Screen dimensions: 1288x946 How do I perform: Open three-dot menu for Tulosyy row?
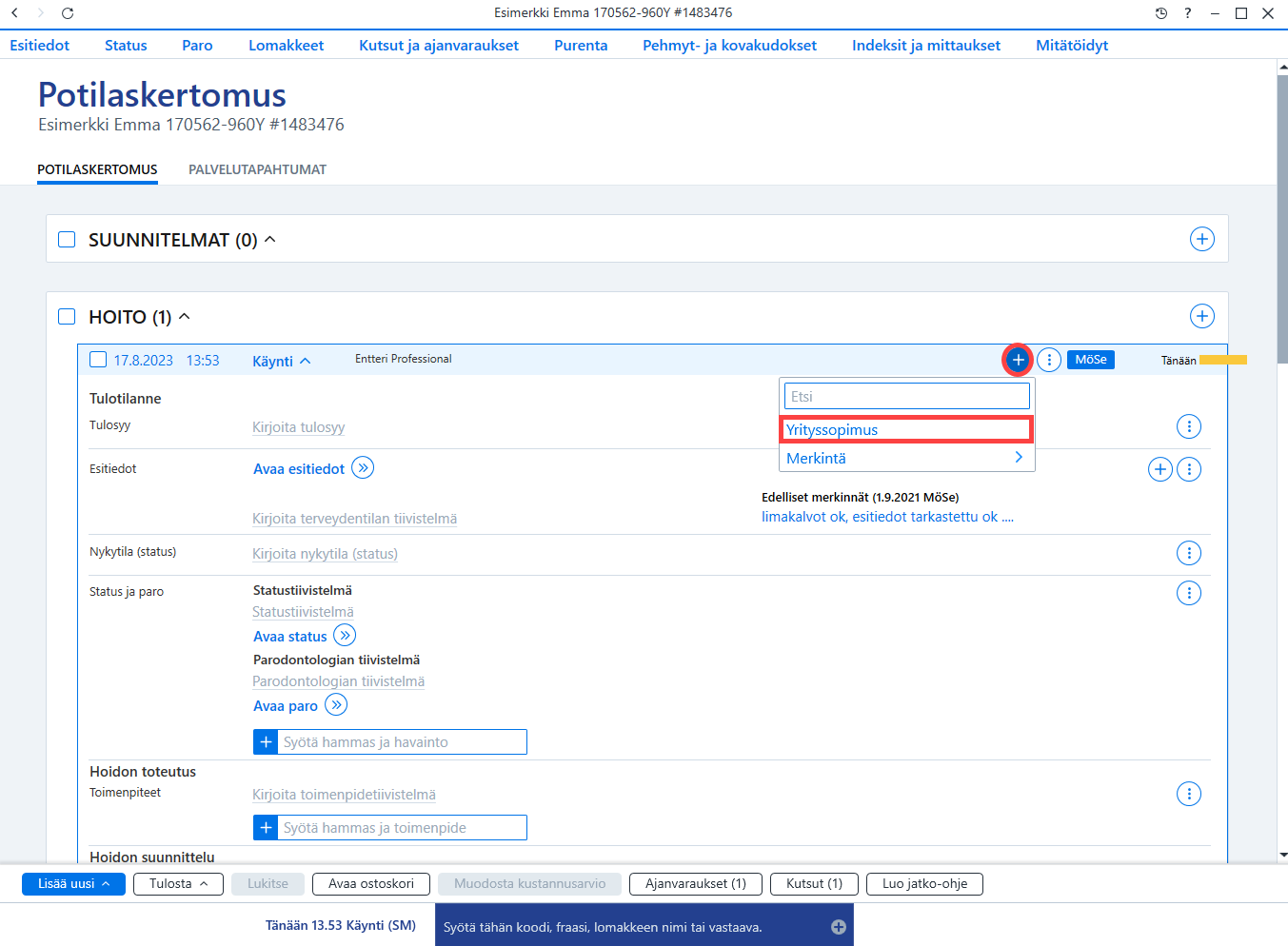click(x=1189, y=426)
